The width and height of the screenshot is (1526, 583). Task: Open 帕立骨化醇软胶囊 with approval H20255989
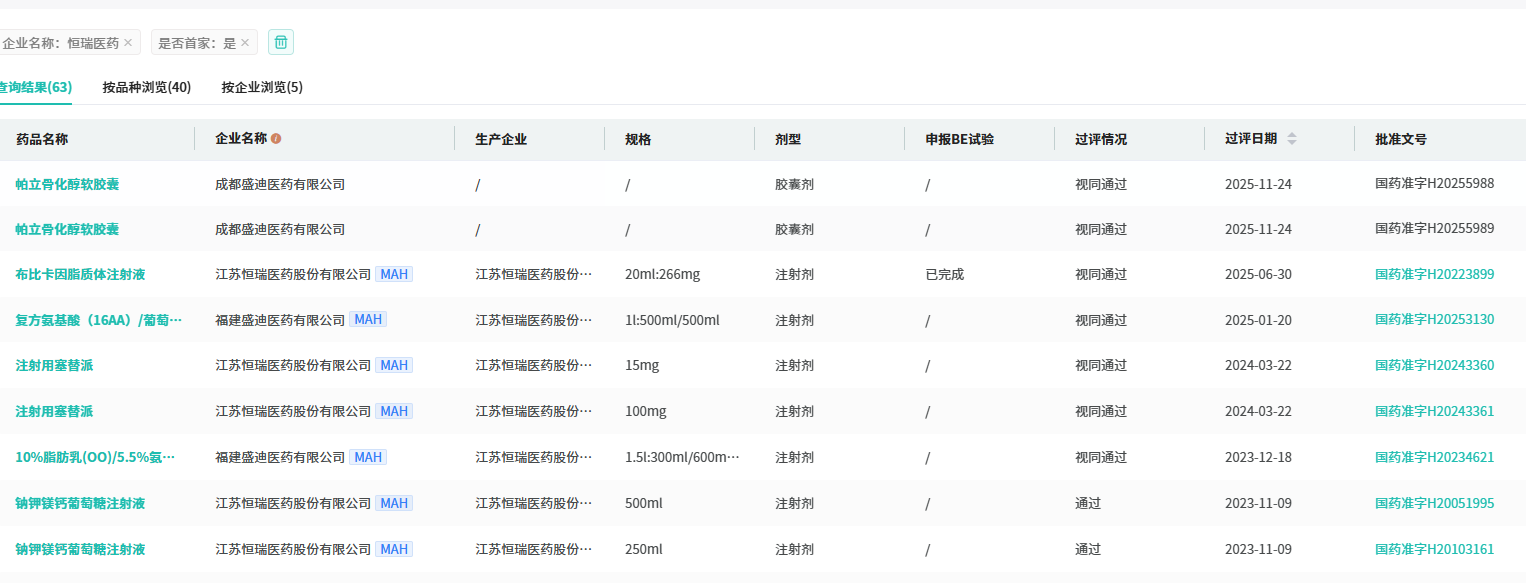(67, 229)
